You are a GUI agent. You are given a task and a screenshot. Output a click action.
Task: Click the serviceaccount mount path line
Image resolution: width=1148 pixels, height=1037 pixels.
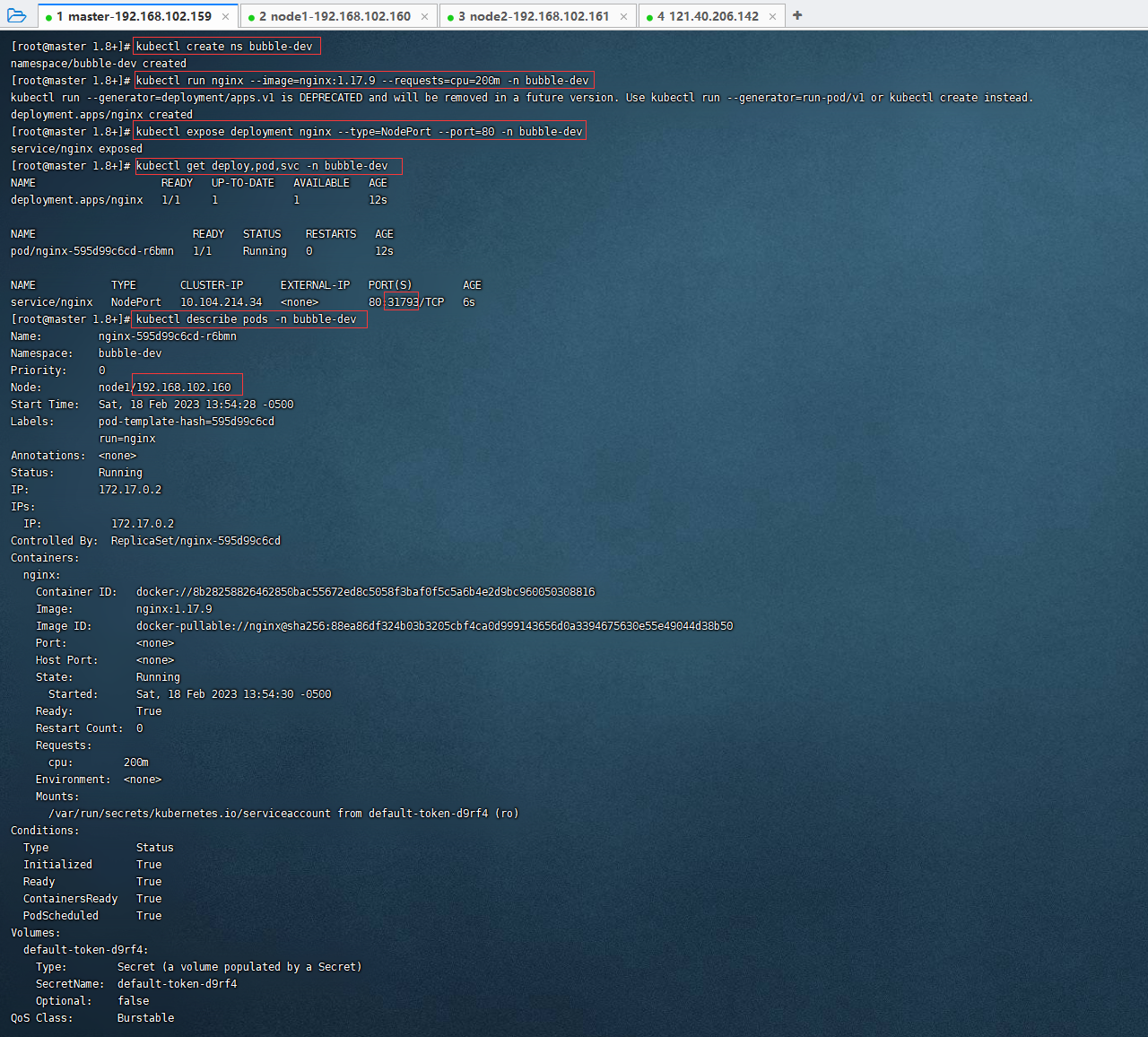pyautogui.click(x=283, y=814)
